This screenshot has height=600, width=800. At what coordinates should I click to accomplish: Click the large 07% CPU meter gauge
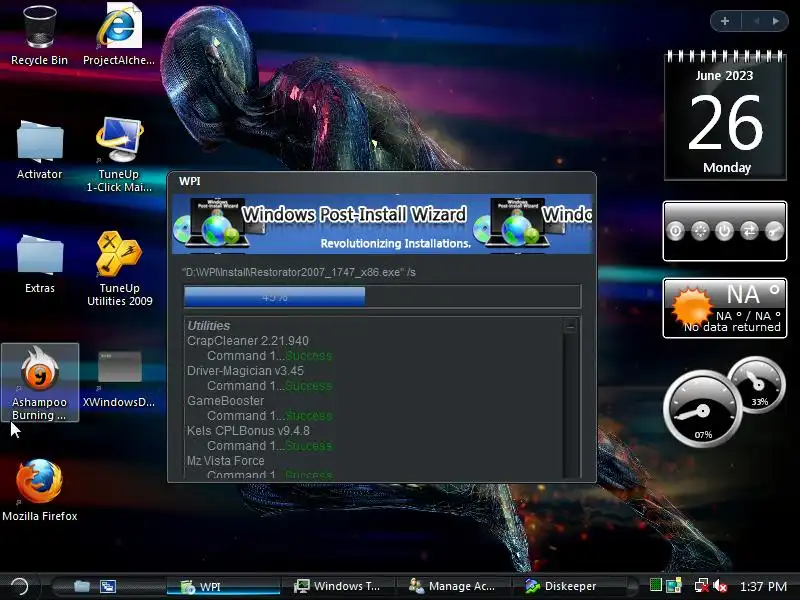point(703,409)
